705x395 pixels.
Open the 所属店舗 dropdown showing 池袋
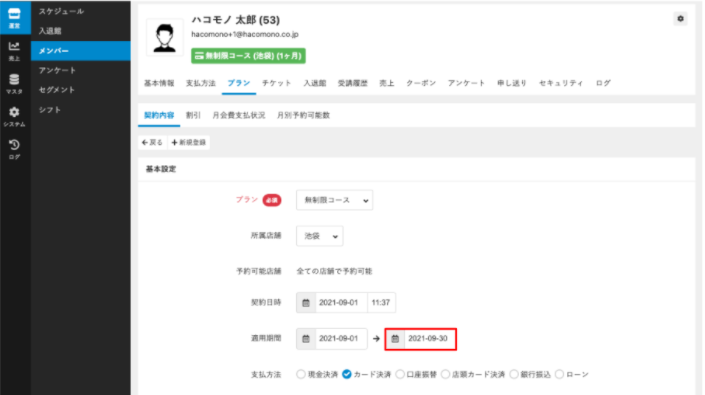319,236
